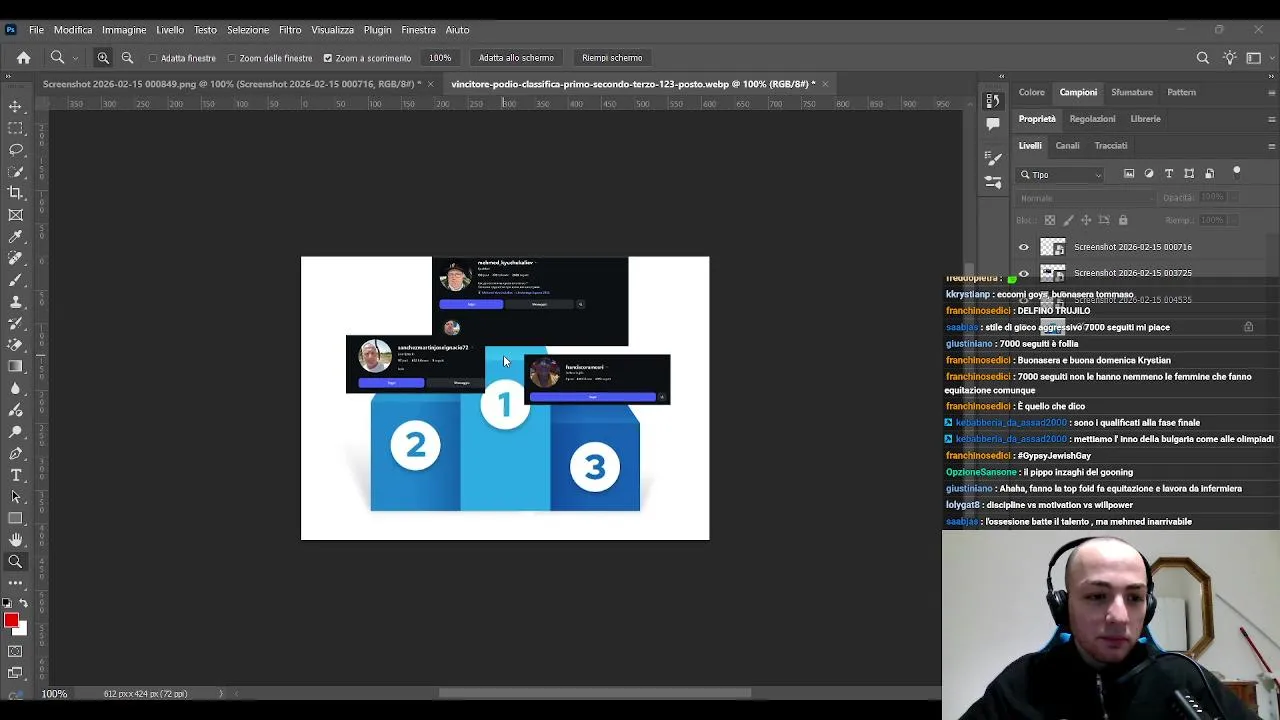
Task: Select the Hand tool
Action: [15, 540]
